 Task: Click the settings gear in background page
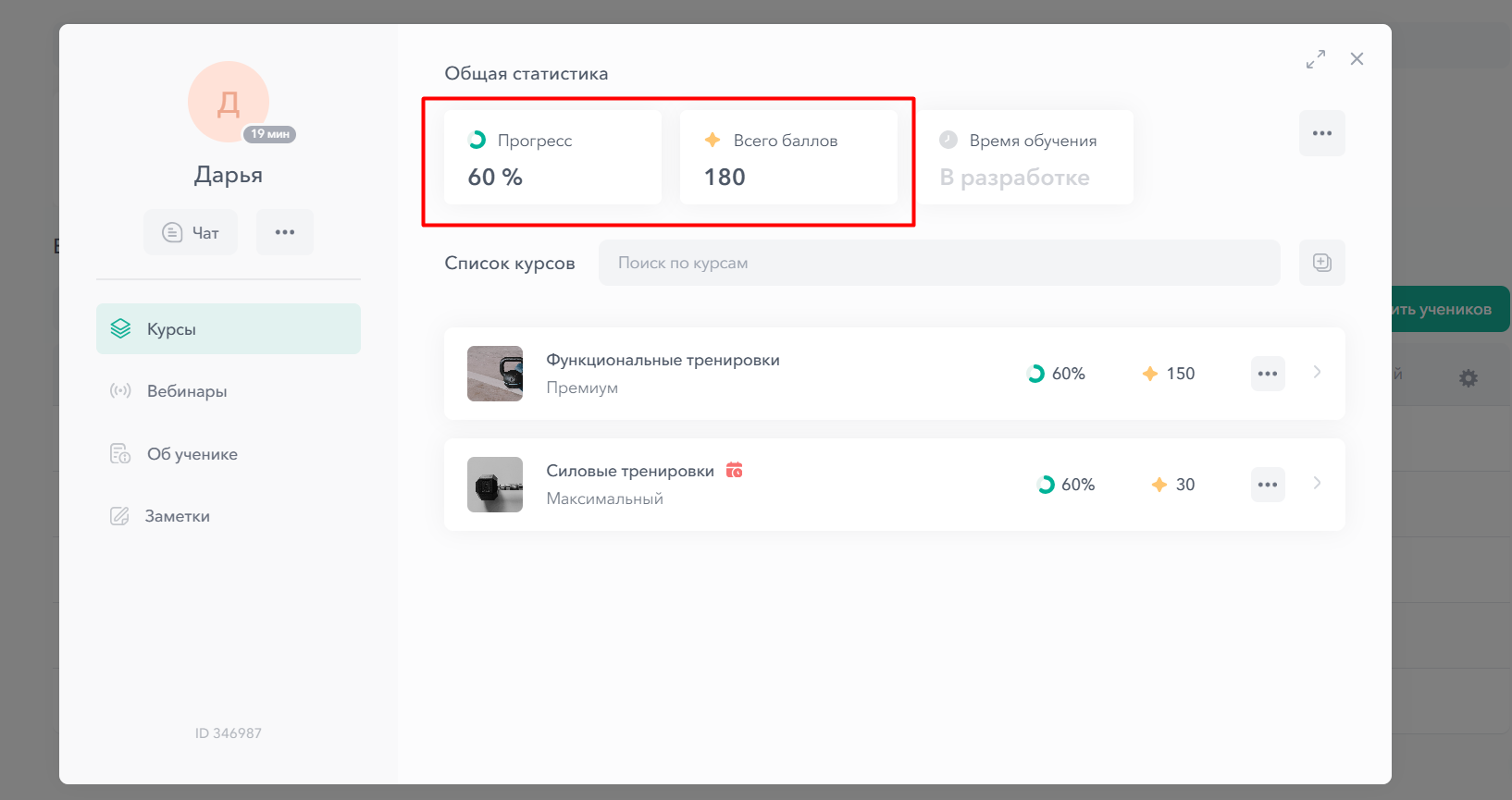click(x=1469, y=377)
